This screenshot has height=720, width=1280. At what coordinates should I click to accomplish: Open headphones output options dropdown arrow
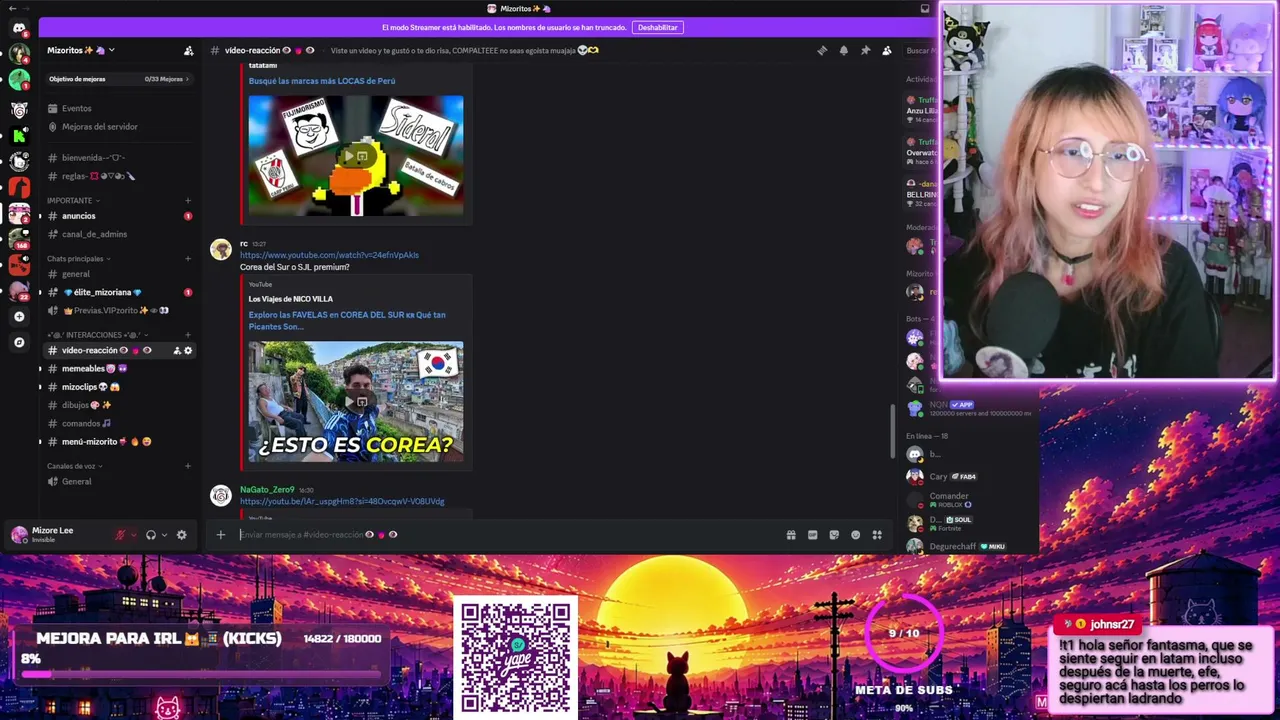164,535
